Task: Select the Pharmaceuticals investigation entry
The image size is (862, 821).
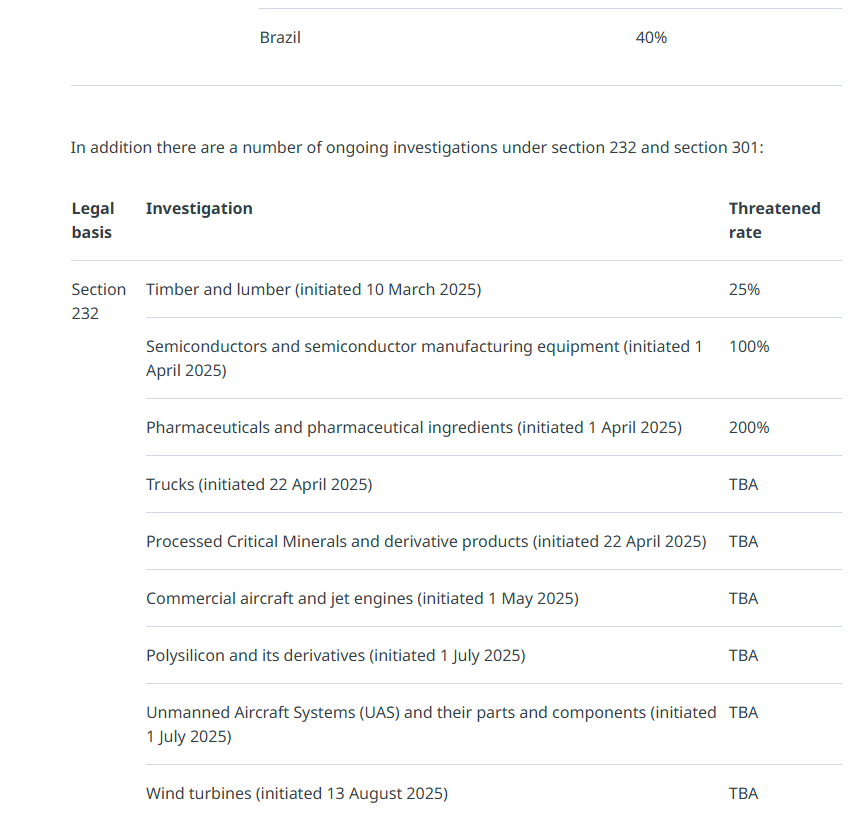Action: 414,428
